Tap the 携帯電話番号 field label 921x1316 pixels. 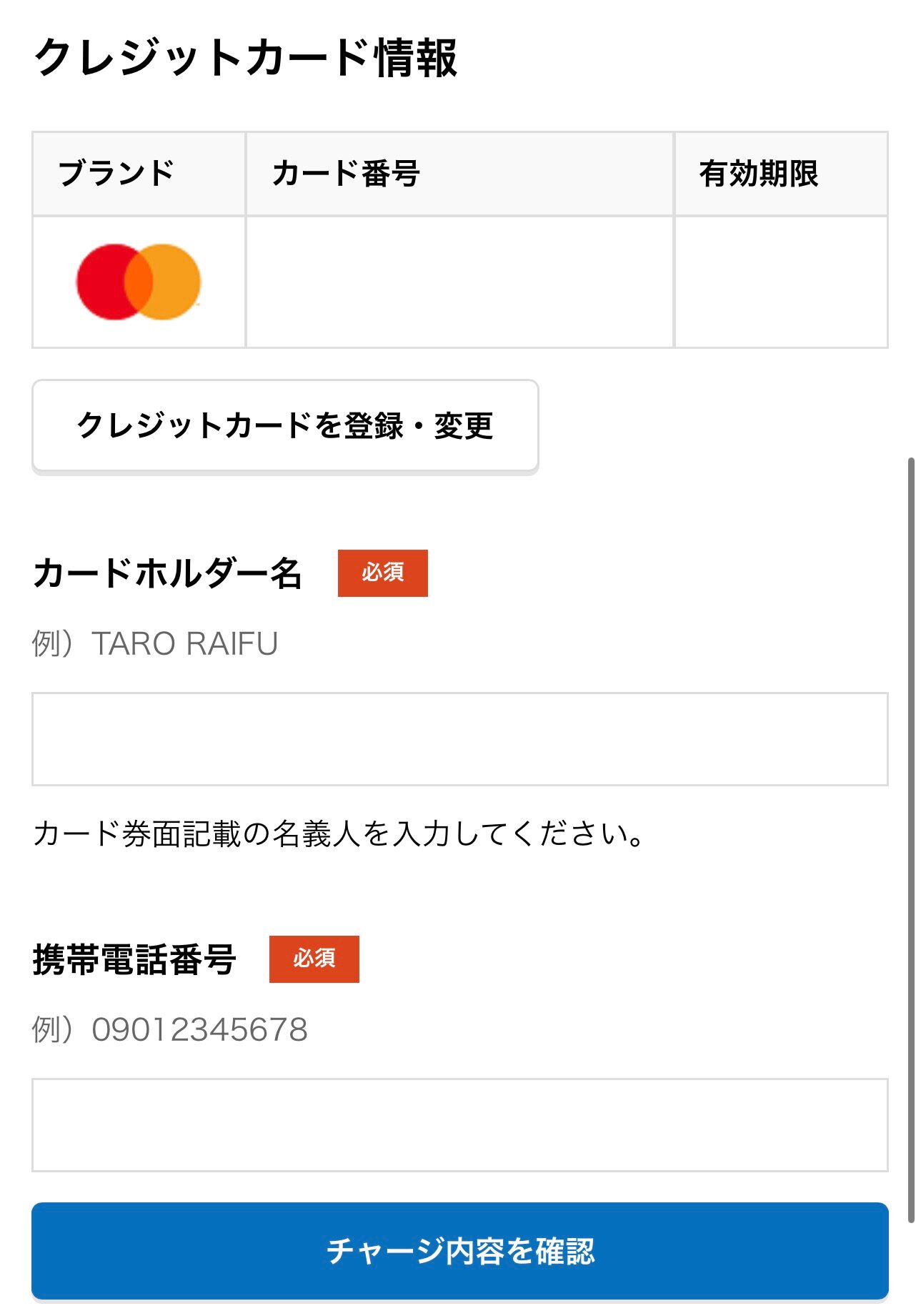point(134,959)
